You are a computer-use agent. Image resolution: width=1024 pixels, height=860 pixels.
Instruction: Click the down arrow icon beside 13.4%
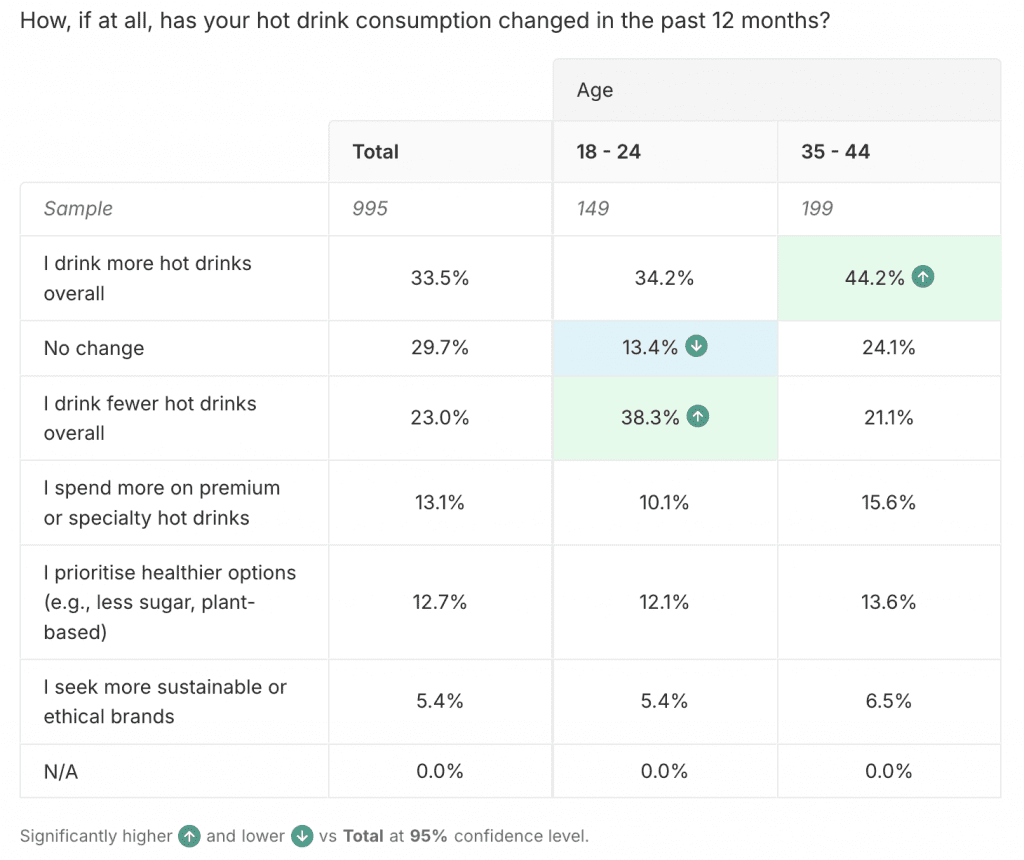click(698, 347)
